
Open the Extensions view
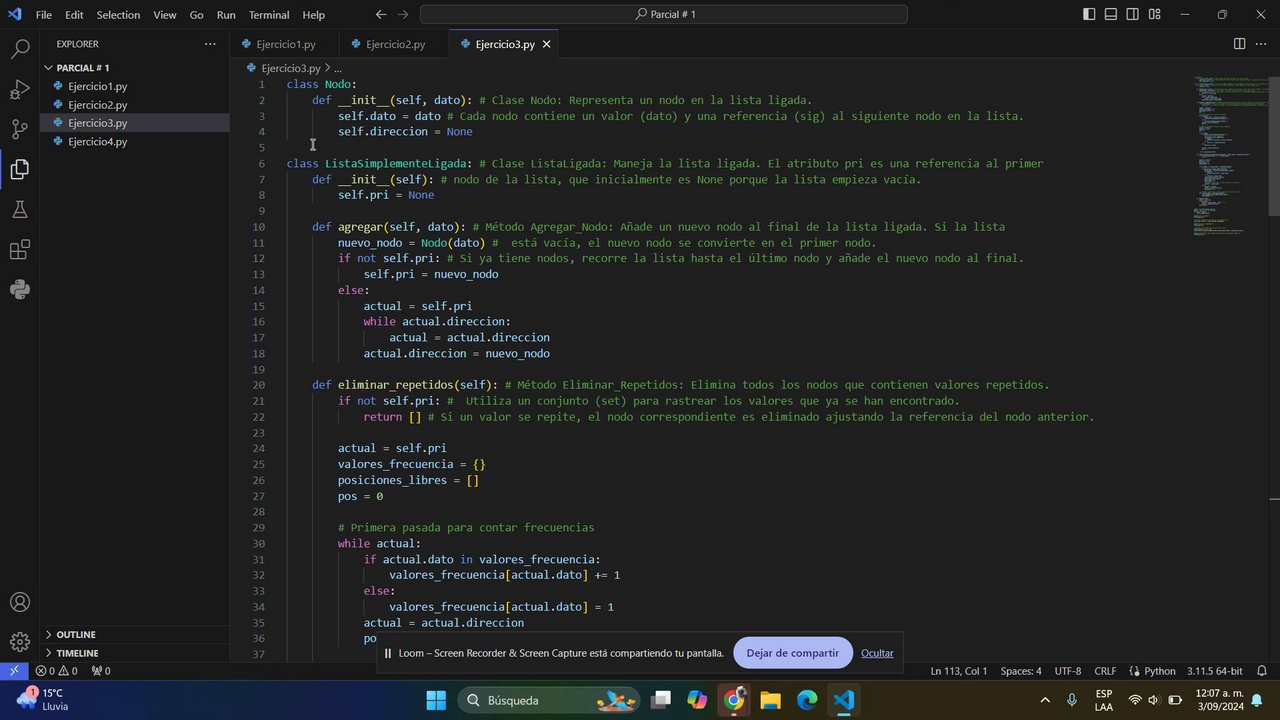(x=19, y=250)
